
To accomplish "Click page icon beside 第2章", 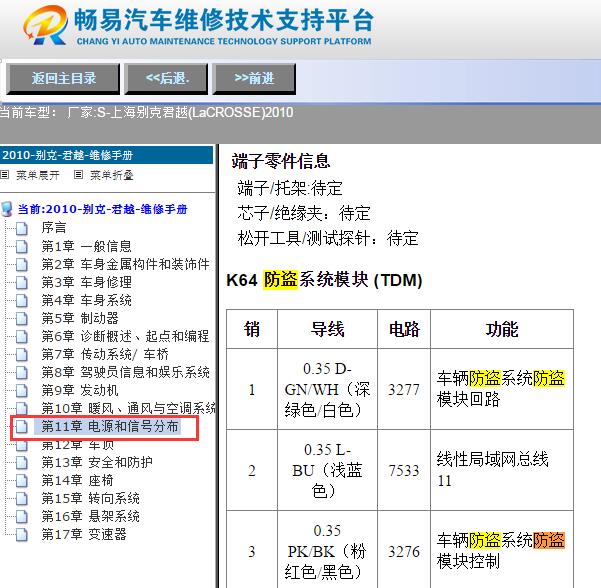I will point(22,264).
